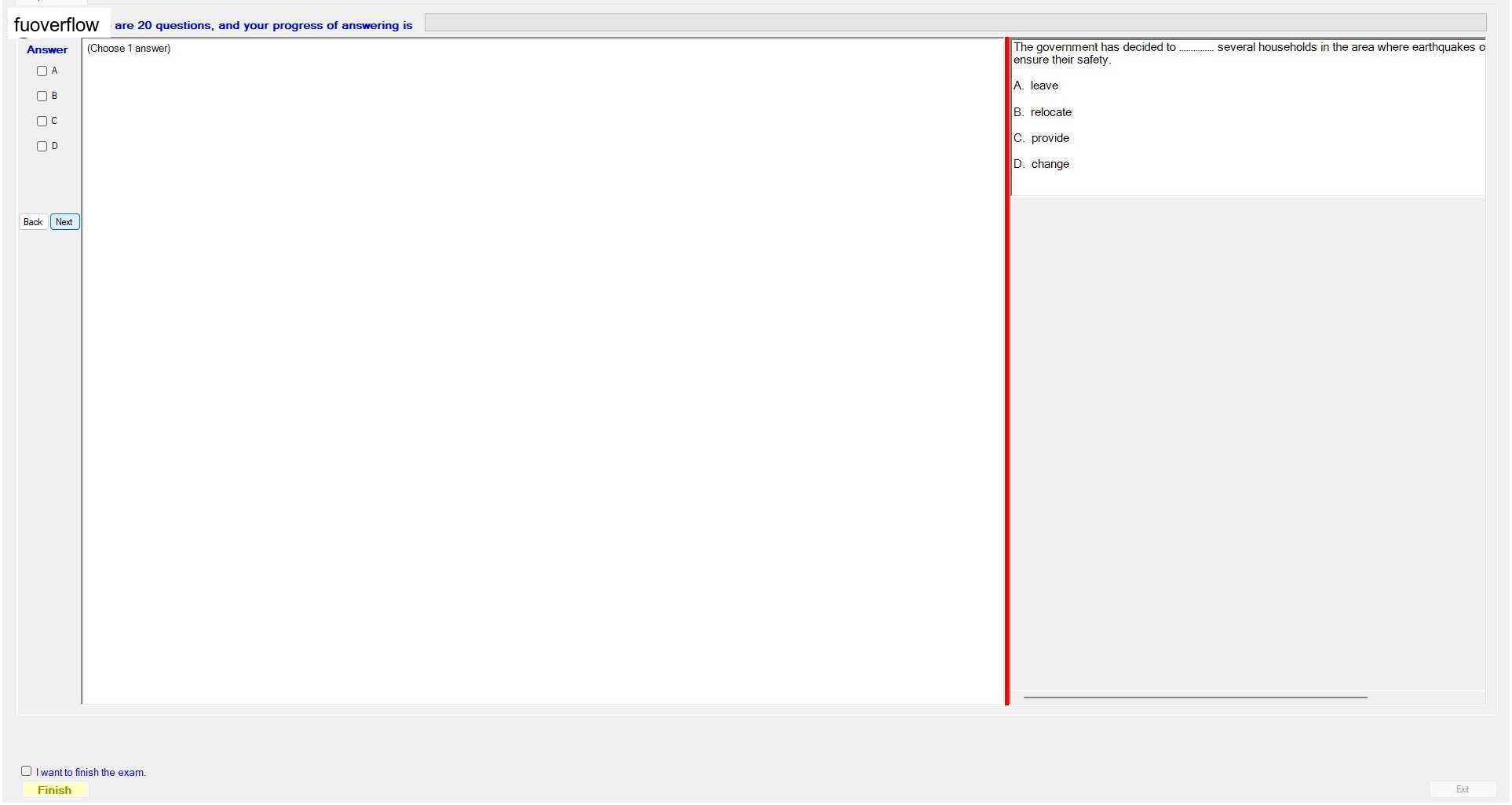The width and height of the screenshot is (1512, 805).
Task: Tick answer checkbox A
Action: point(42,71)
